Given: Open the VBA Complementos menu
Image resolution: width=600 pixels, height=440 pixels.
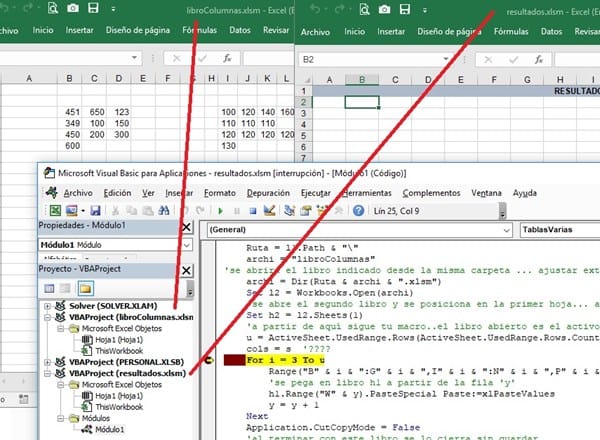Looking at the screenshot, I should coord(431,193).
